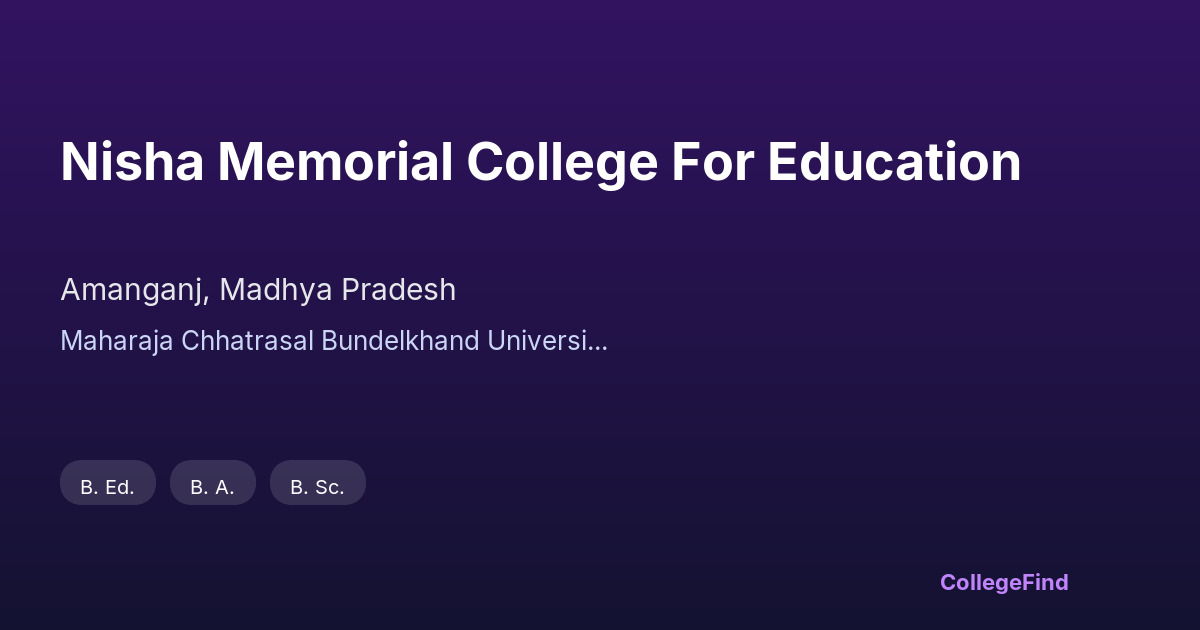Select the B. A. course tag

pos(213,487)
